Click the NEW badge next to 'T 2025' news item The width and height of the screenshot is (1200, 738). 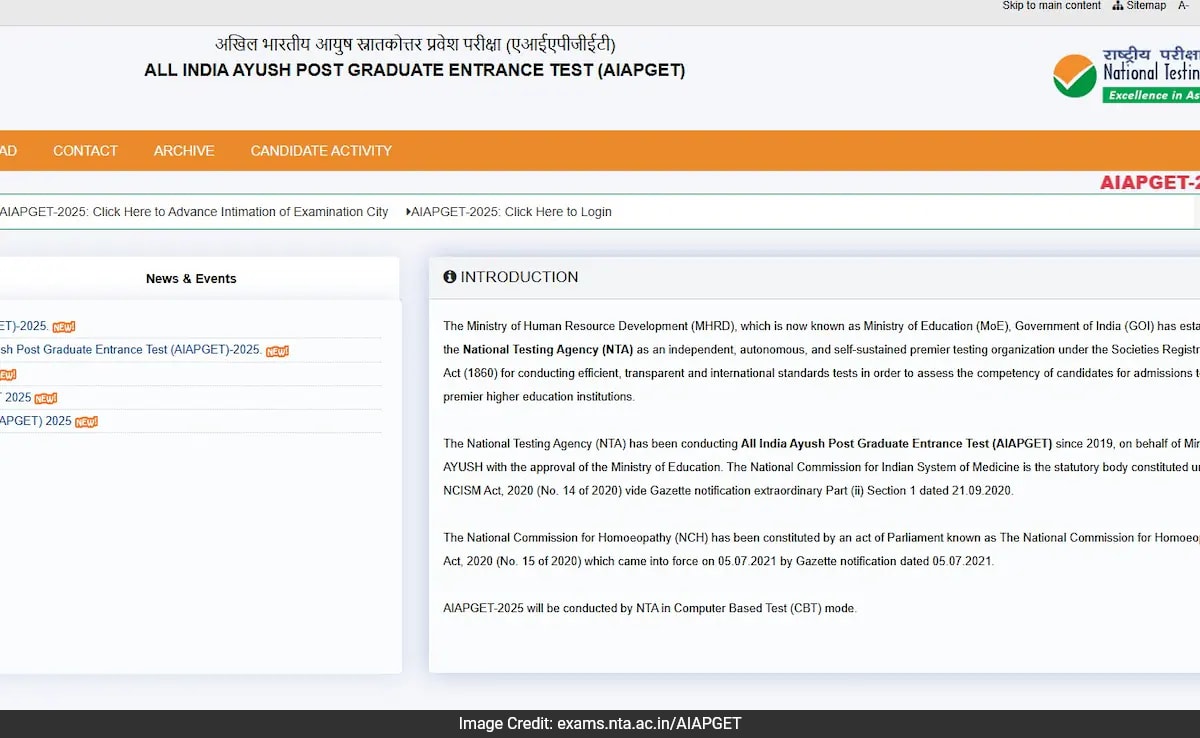click(46, 398)
